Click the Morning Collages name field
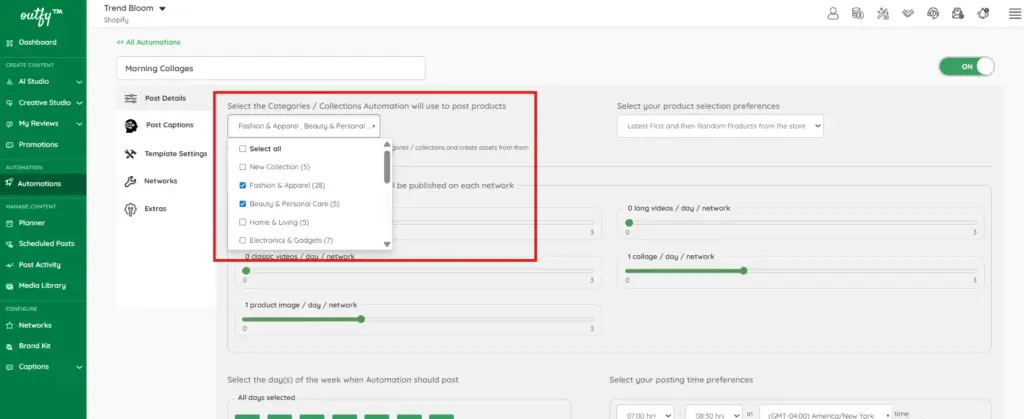 click(x=271, y=68)
